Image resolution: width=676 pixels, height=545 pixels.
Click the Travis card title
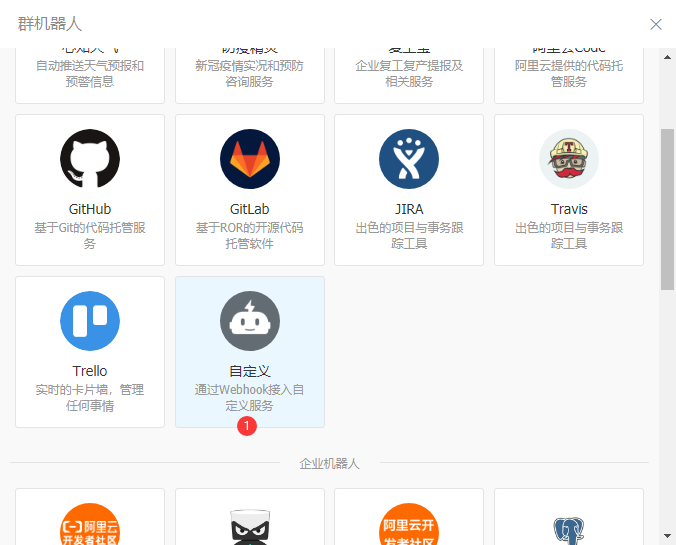(x=569, y=209)
